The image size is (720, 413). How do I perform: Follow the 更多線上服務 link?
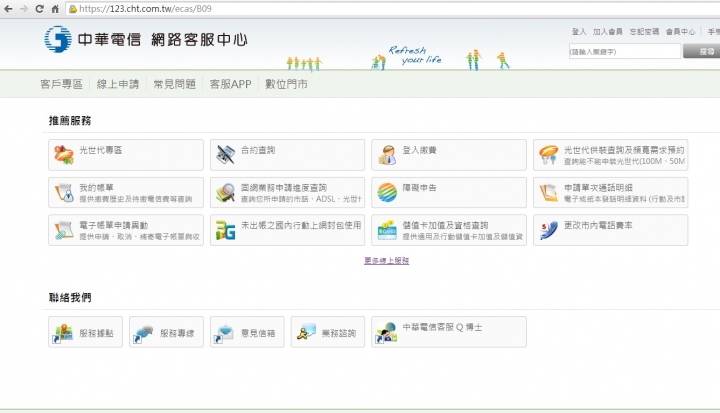pos(387,260)
